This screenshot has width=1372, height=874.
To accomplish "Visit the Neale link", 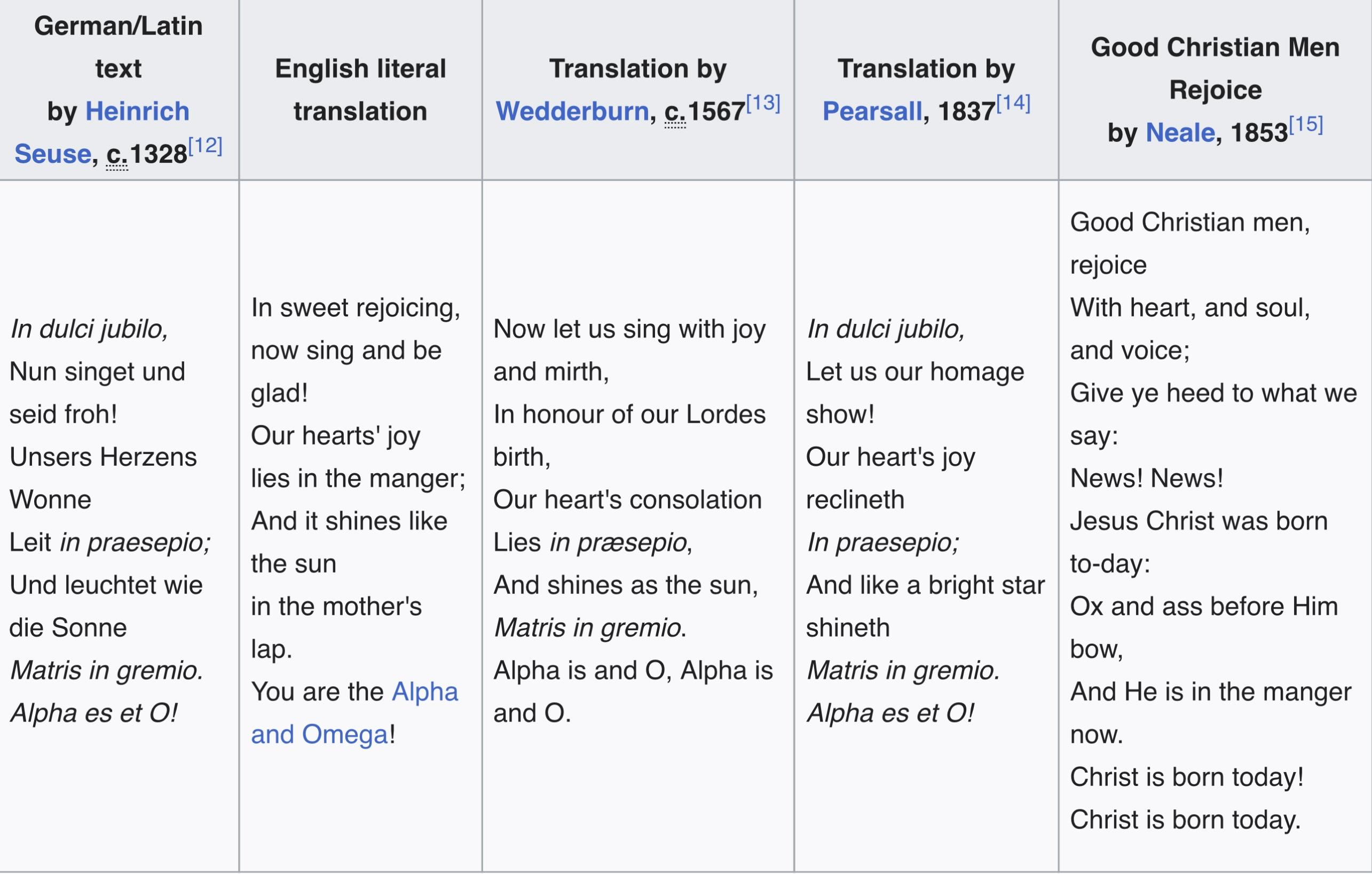I will 1180,133.
